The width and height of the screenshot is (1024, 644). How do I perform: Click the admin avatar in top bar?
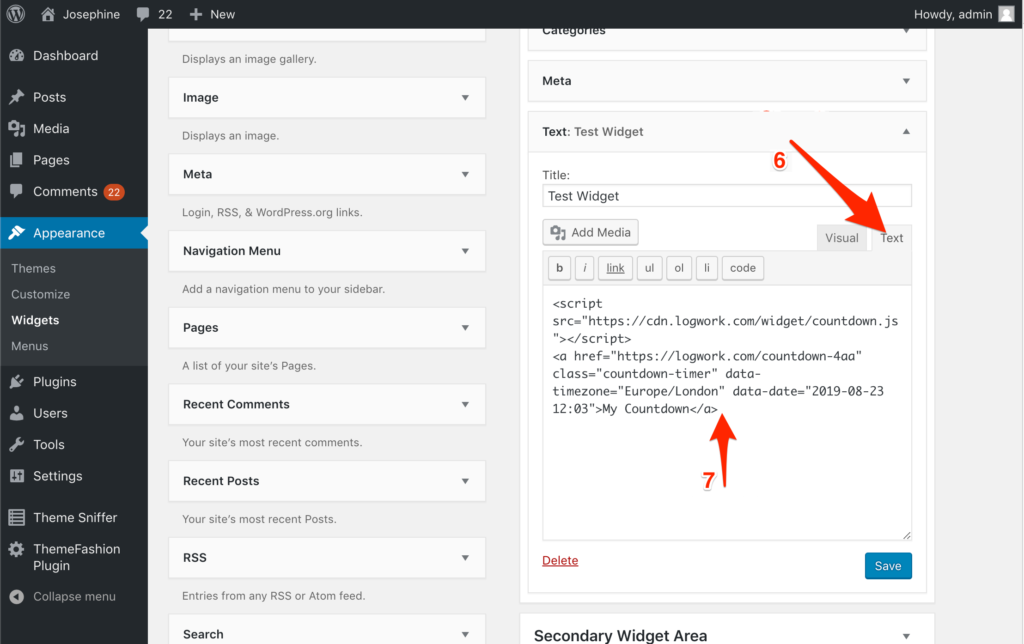(1006, 14)
